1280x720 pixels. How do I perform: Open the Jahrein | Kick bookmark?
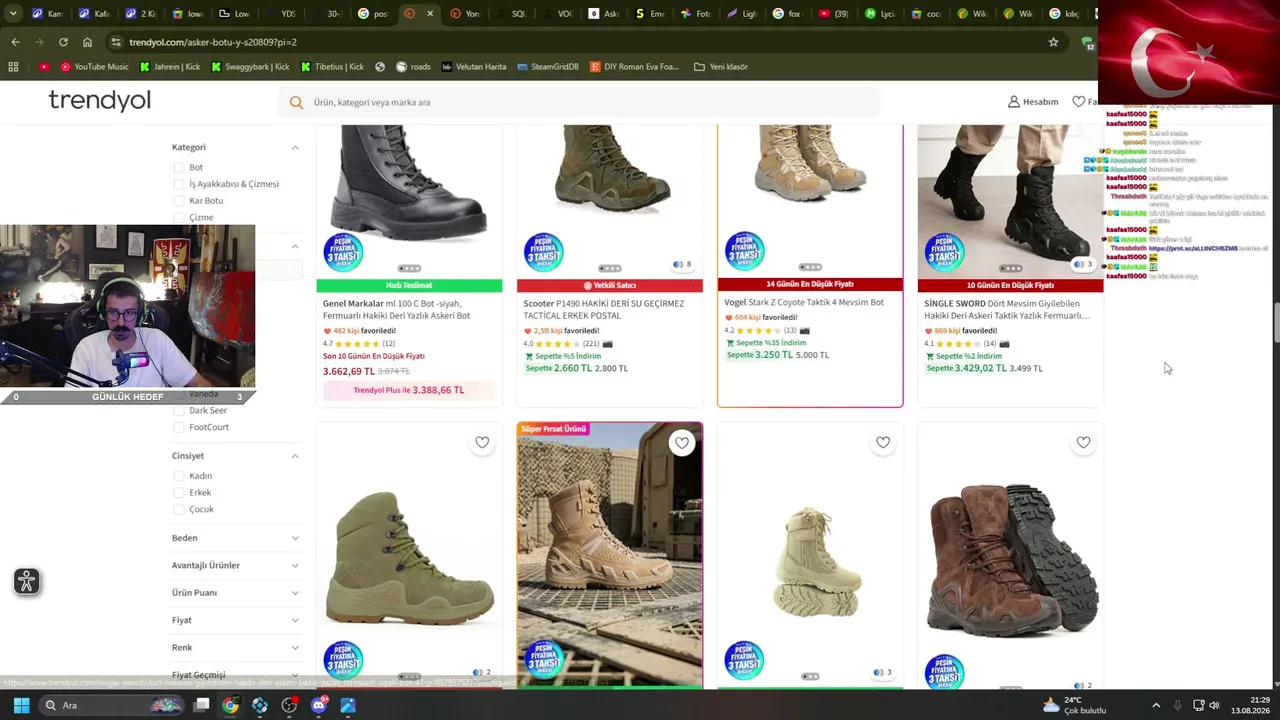(x=170, y=67)
